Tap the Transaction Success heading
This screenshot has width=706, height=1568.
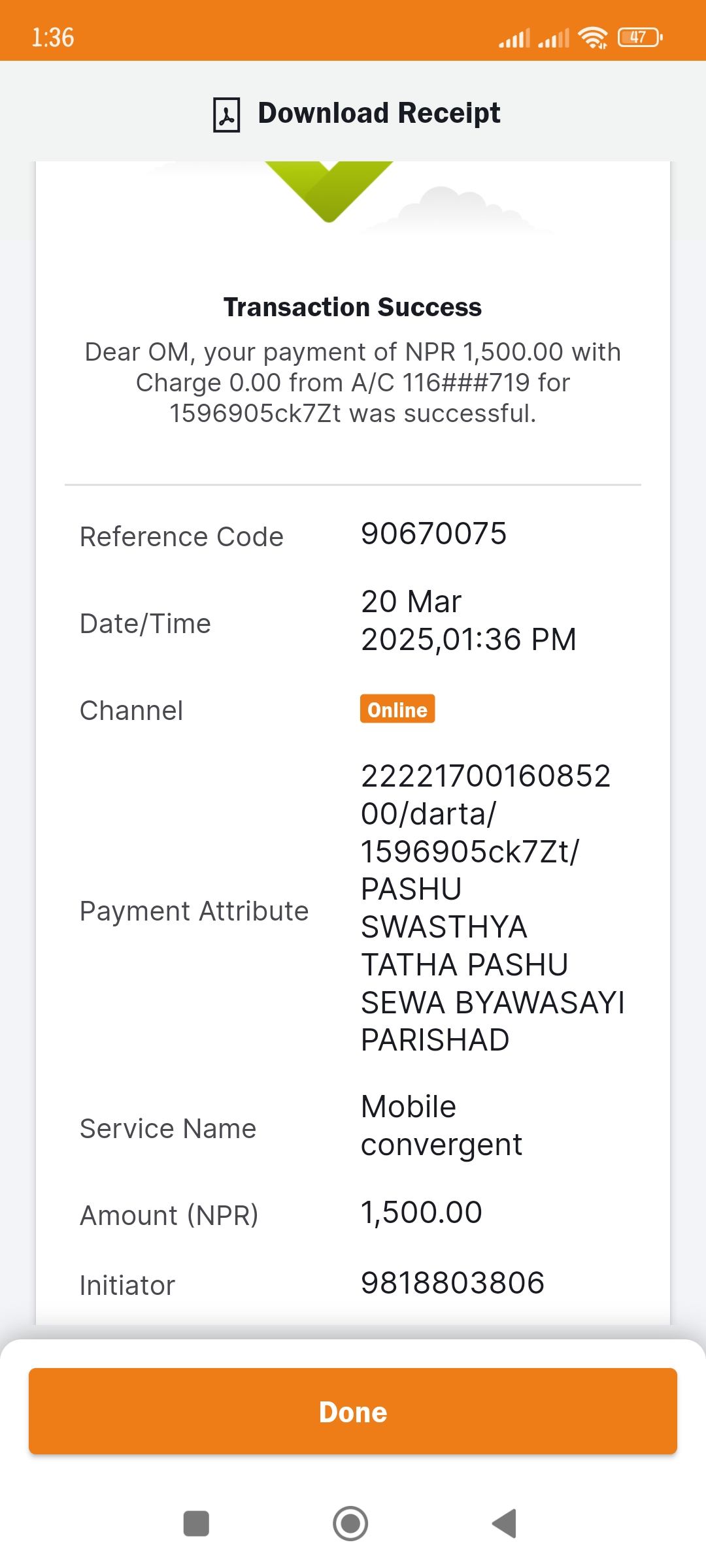353,307
